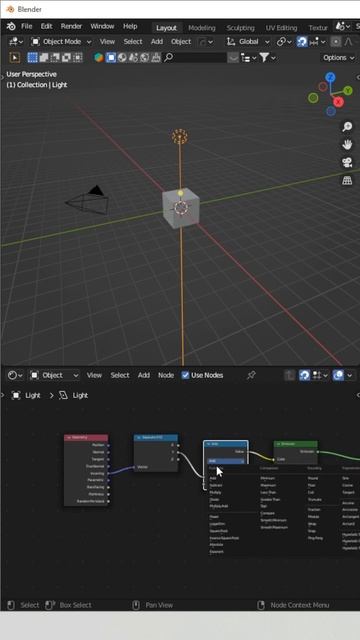
Task: Click the first Light breadcrumb
Action: [x=27, y=396]
